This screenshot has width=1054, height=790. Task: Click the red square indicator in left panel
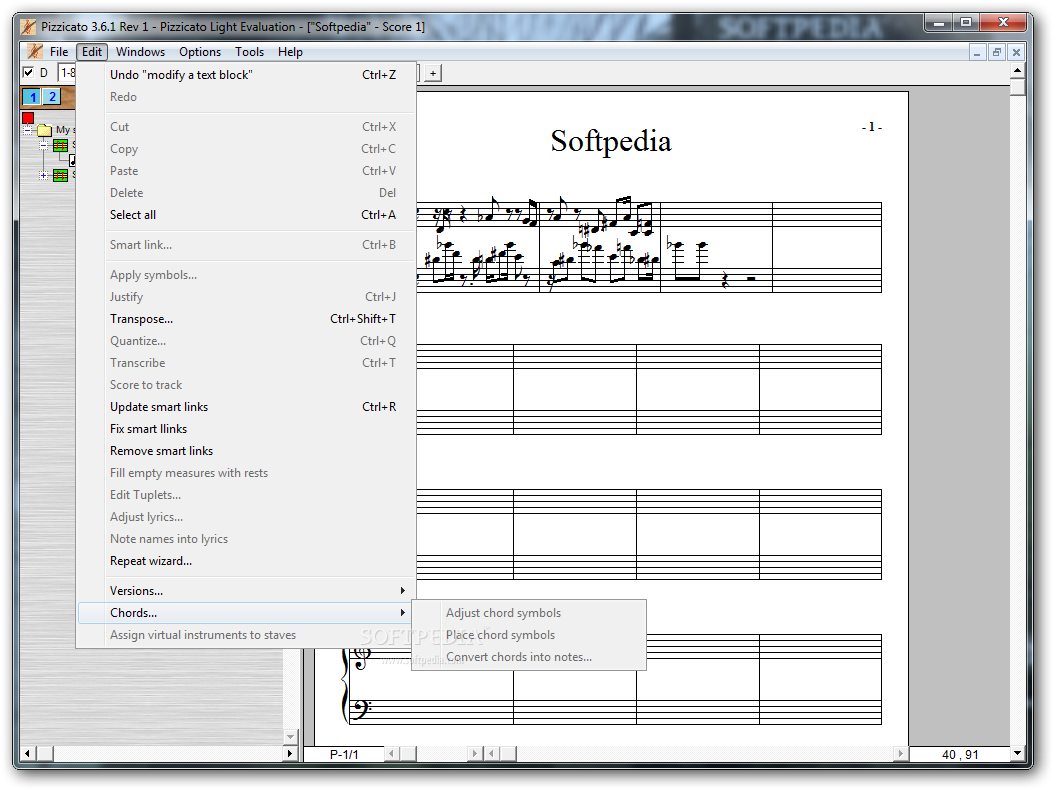[x=28, y=118]
